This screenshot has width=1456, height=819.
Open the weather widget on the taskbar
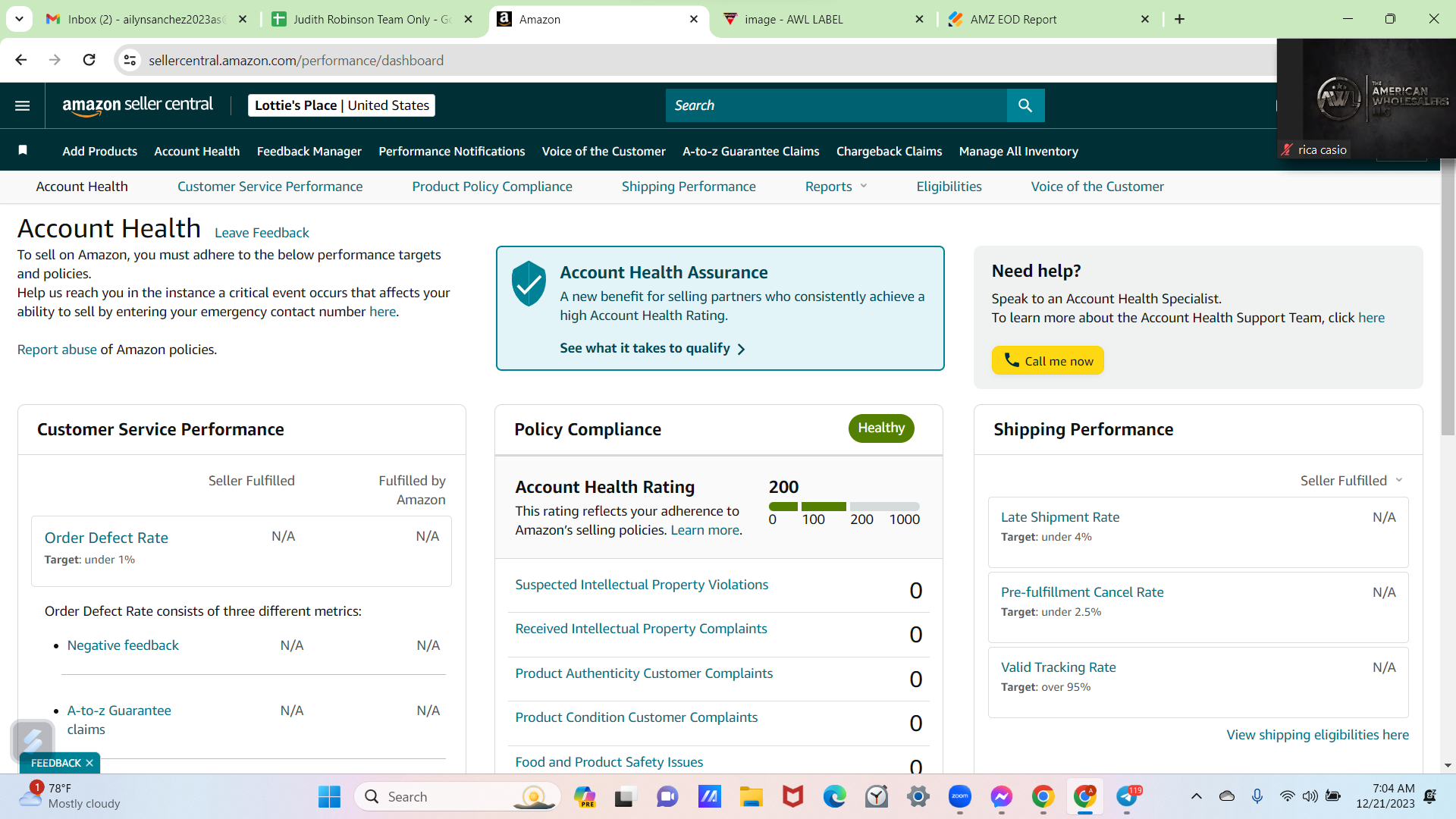pos(70,796)
